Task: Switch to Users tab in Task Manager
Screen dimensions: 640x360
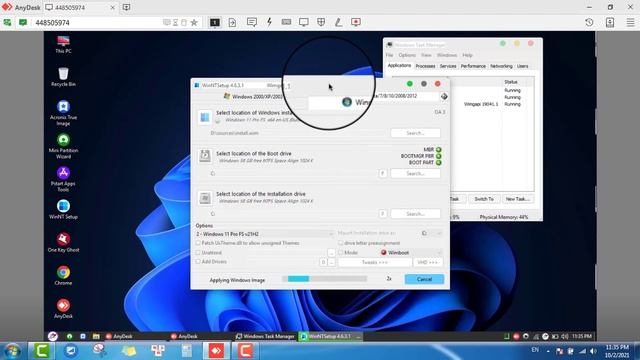Action: point(522,66)
